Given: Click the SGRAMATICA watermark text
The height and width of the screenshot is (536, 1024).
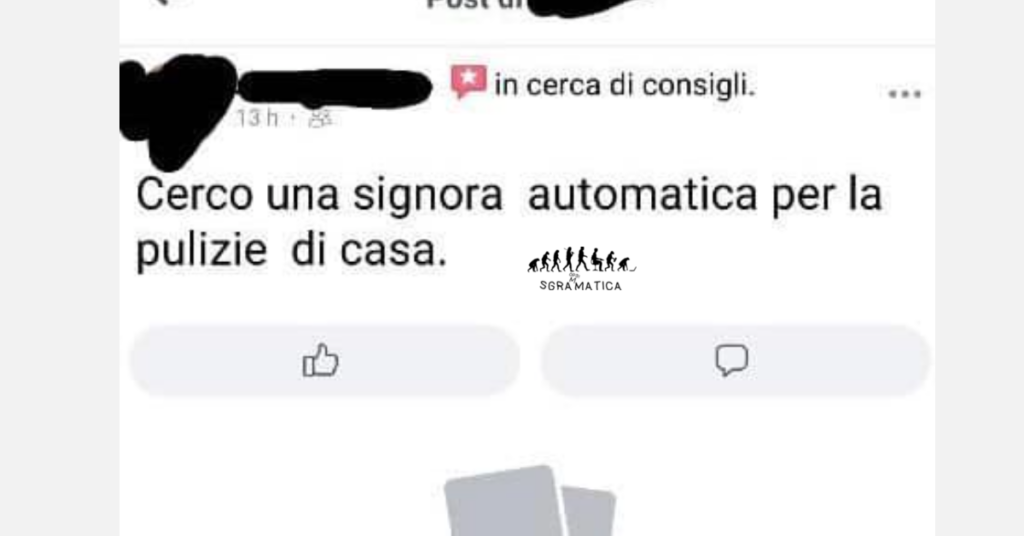Looking at the screenshot, I should [x=581, y=285].
